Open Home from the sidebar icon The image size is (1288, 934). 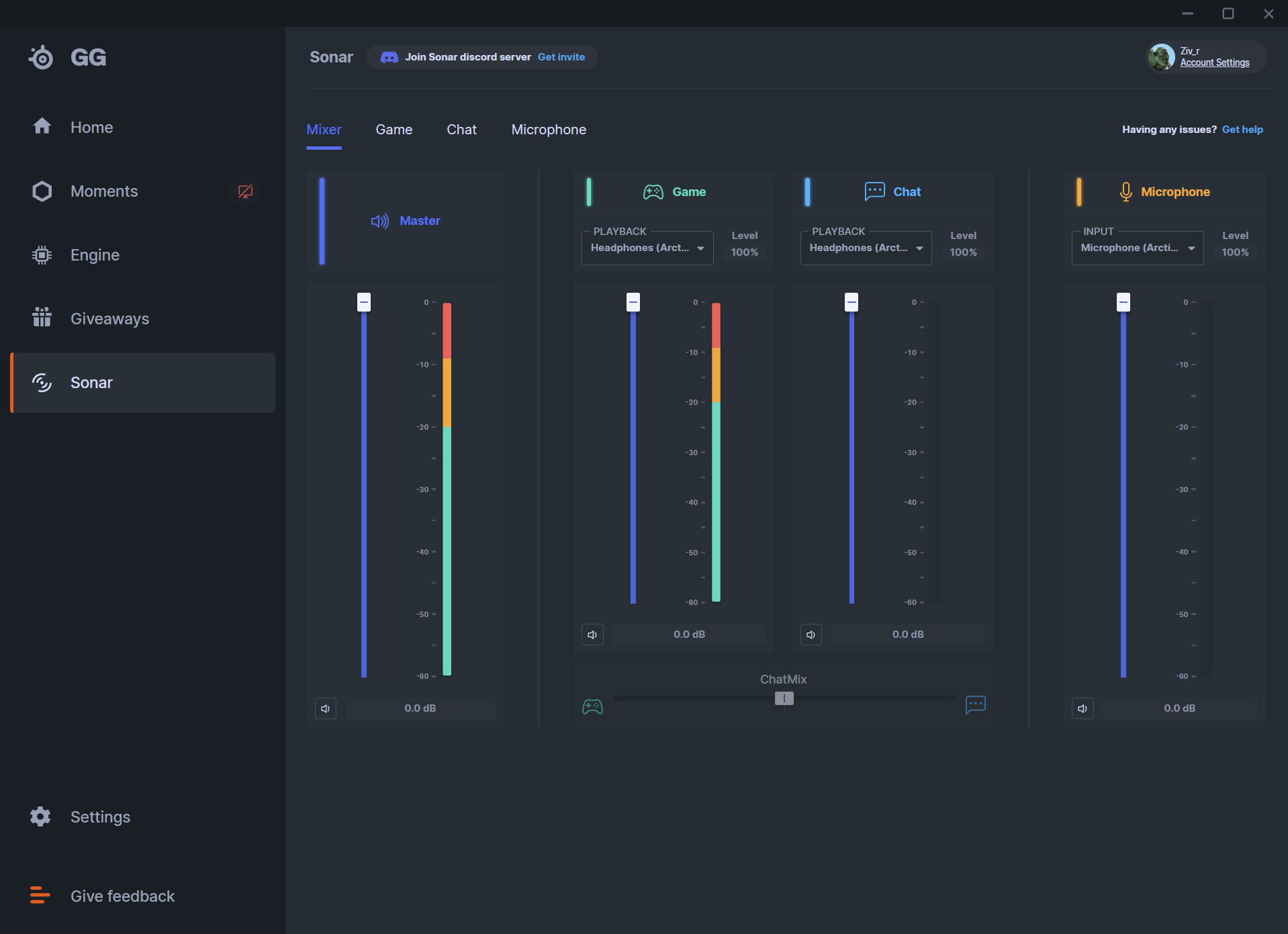coord(42,126)
